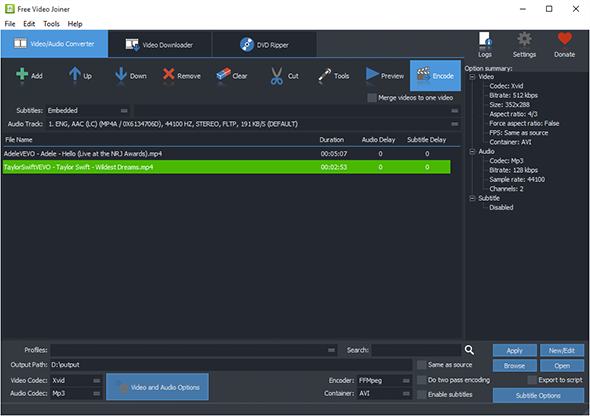Open the Logs icon
The height and width of the screenshot is (416, 590).
tap(485, 39)
